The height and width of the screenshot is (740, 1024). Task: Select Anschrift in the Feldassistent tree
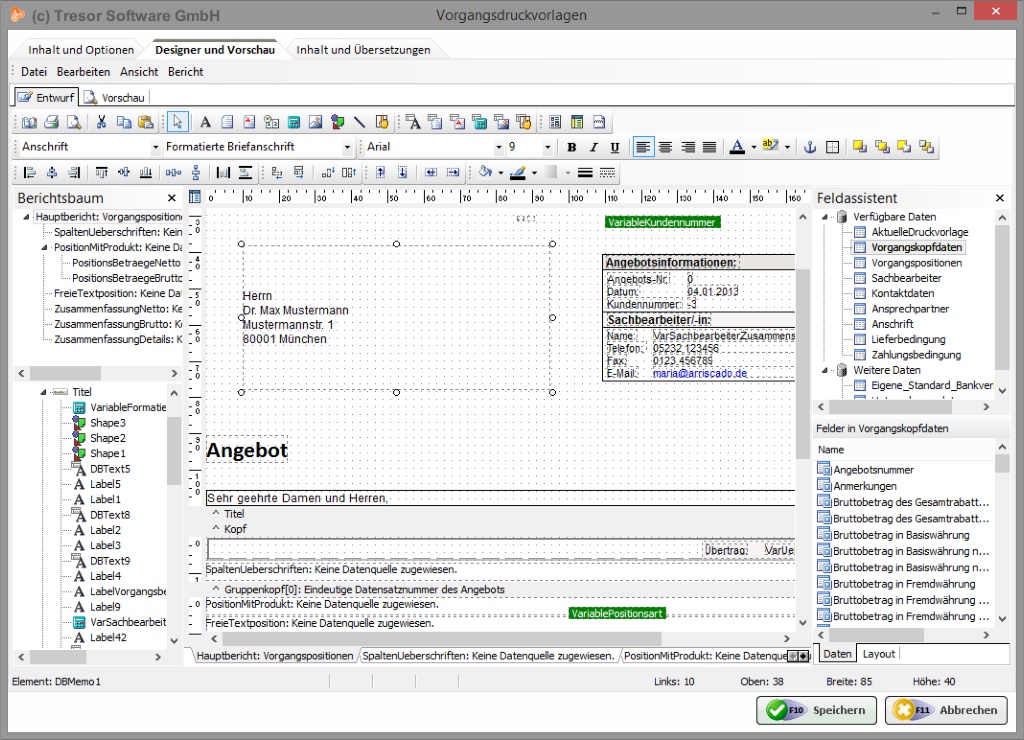(892, 324)
